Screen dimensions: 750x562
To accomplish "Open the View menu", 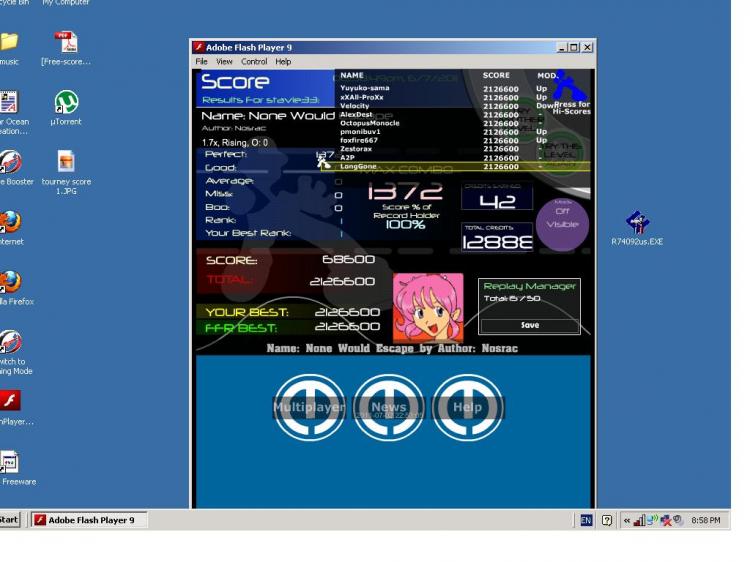I will (x=224, y=62).
